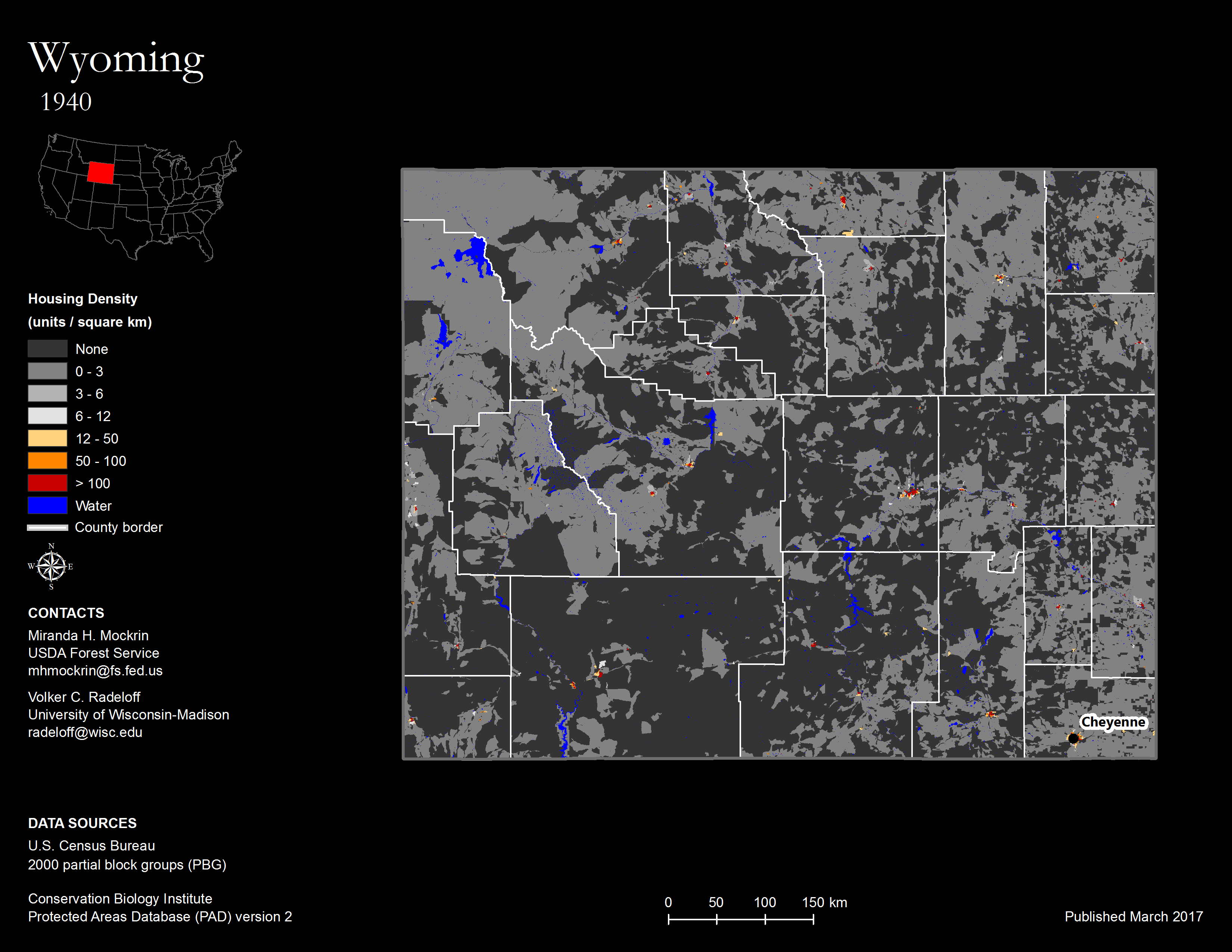The image size is (1232, 952).
Task: Click the name 'Volker C. Radeloff'
Action: [85, 697]
